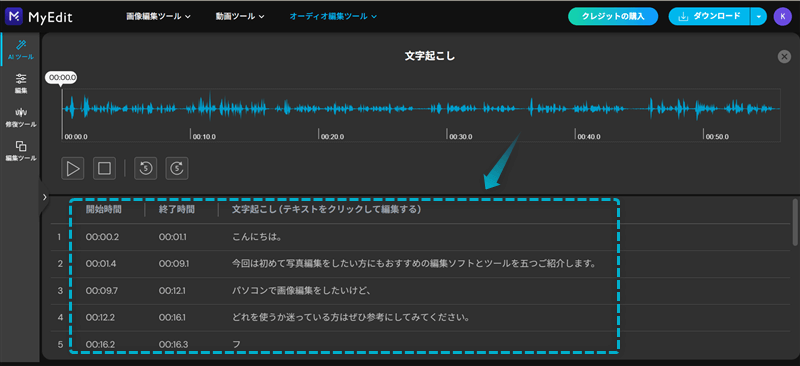Click start time 00:01.4
The height and width of the screenshot is (366, 800).
coord(100,264)
